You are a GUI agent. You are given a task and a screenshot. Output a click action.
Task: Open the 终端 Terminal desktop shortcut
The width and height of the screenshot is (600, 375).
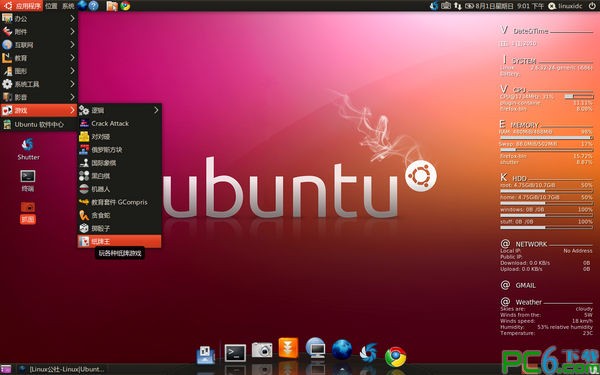[28, 181]
